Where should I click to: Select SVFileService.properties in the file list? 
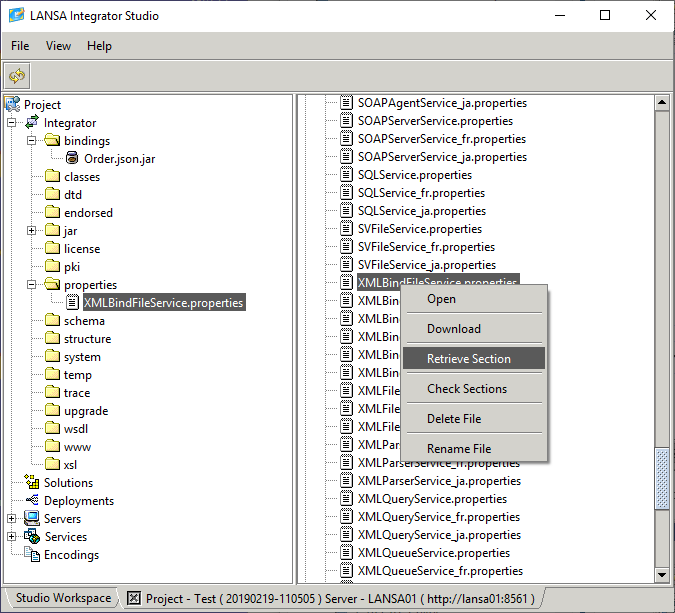click(420, 229)
